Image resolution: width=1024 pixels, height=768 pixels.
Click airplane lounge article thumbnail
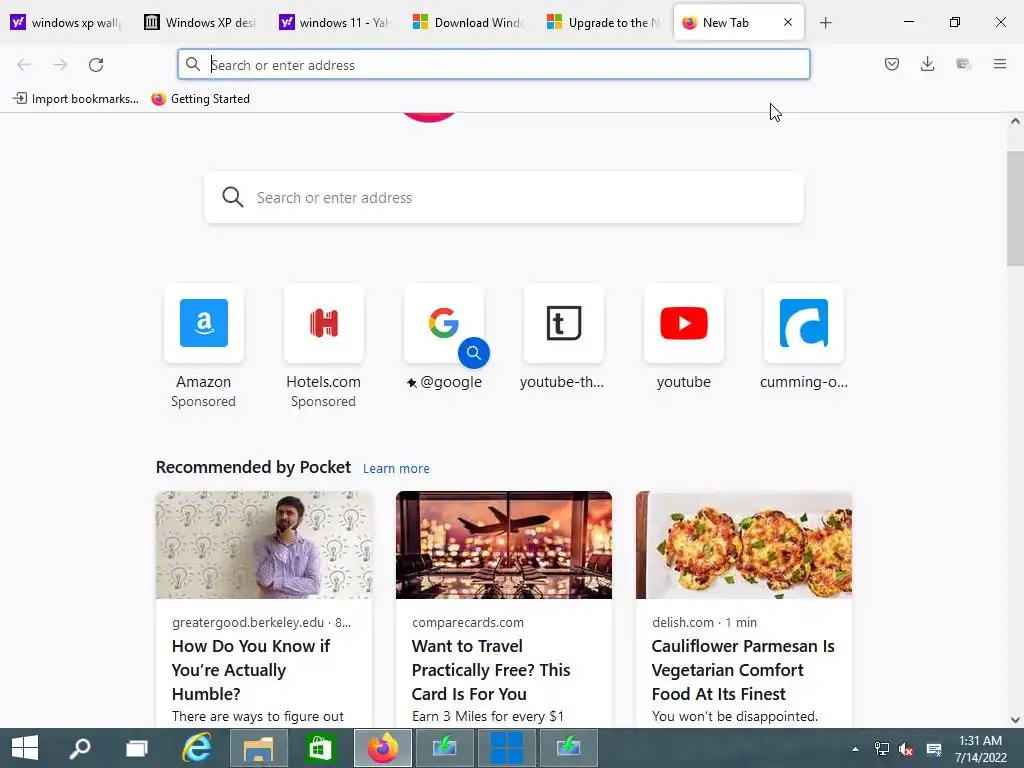click(x=504, y=545)
